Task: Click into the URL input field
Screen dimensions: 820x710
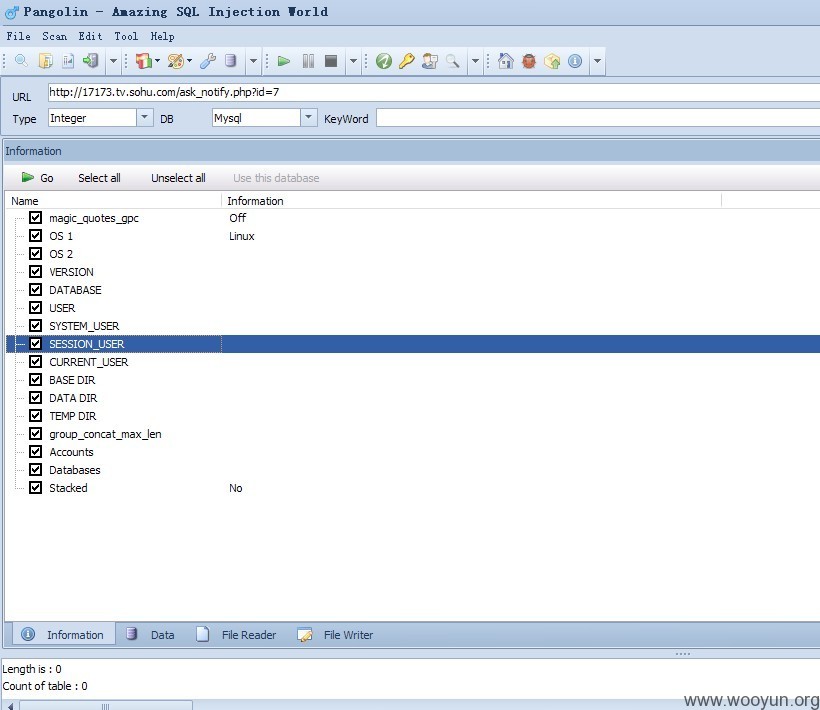Action: (434, 93)
